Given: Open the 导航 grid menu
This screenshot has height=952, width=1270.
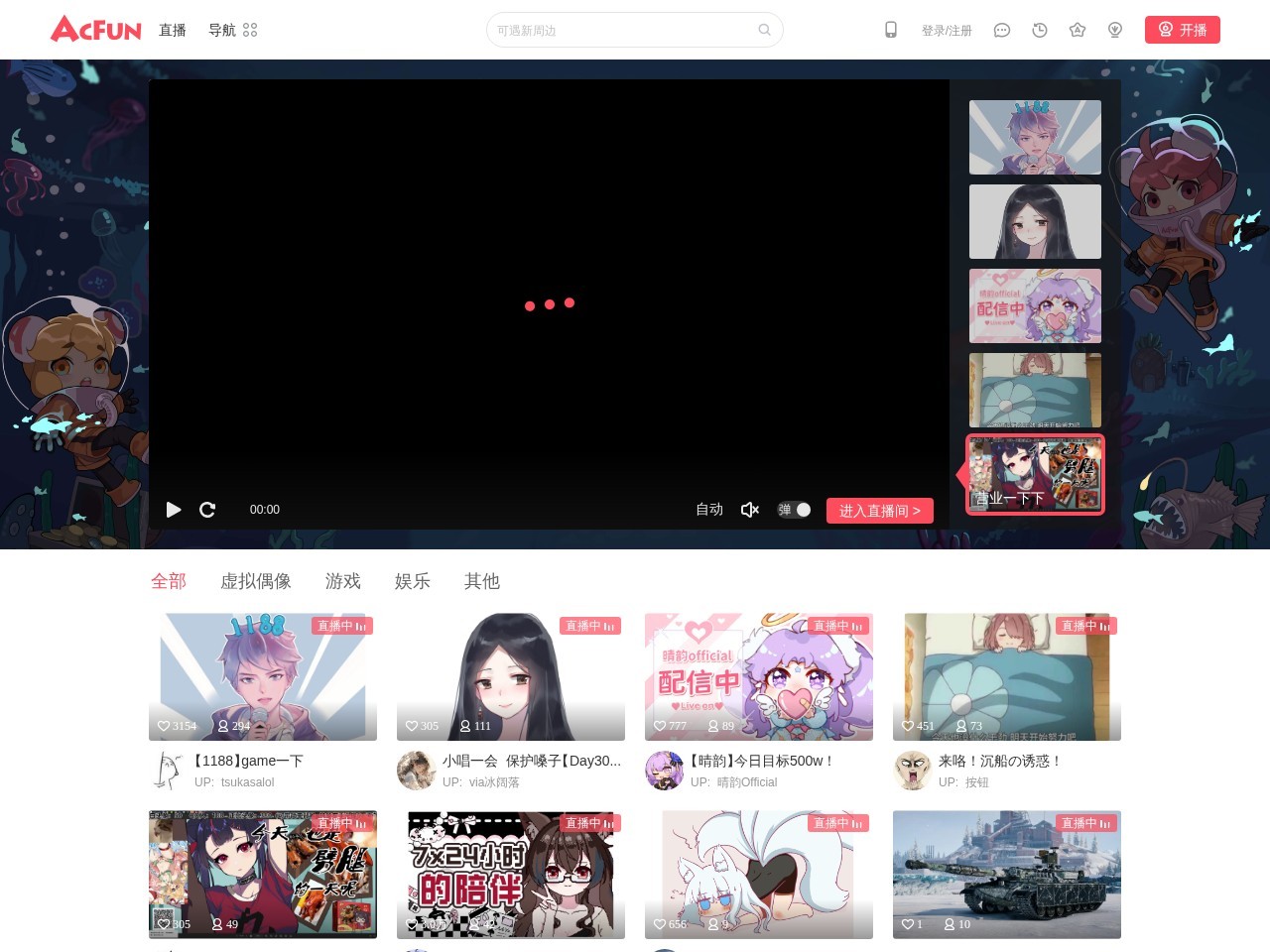Looking at the screenshot, I should (x=233, y=30).
